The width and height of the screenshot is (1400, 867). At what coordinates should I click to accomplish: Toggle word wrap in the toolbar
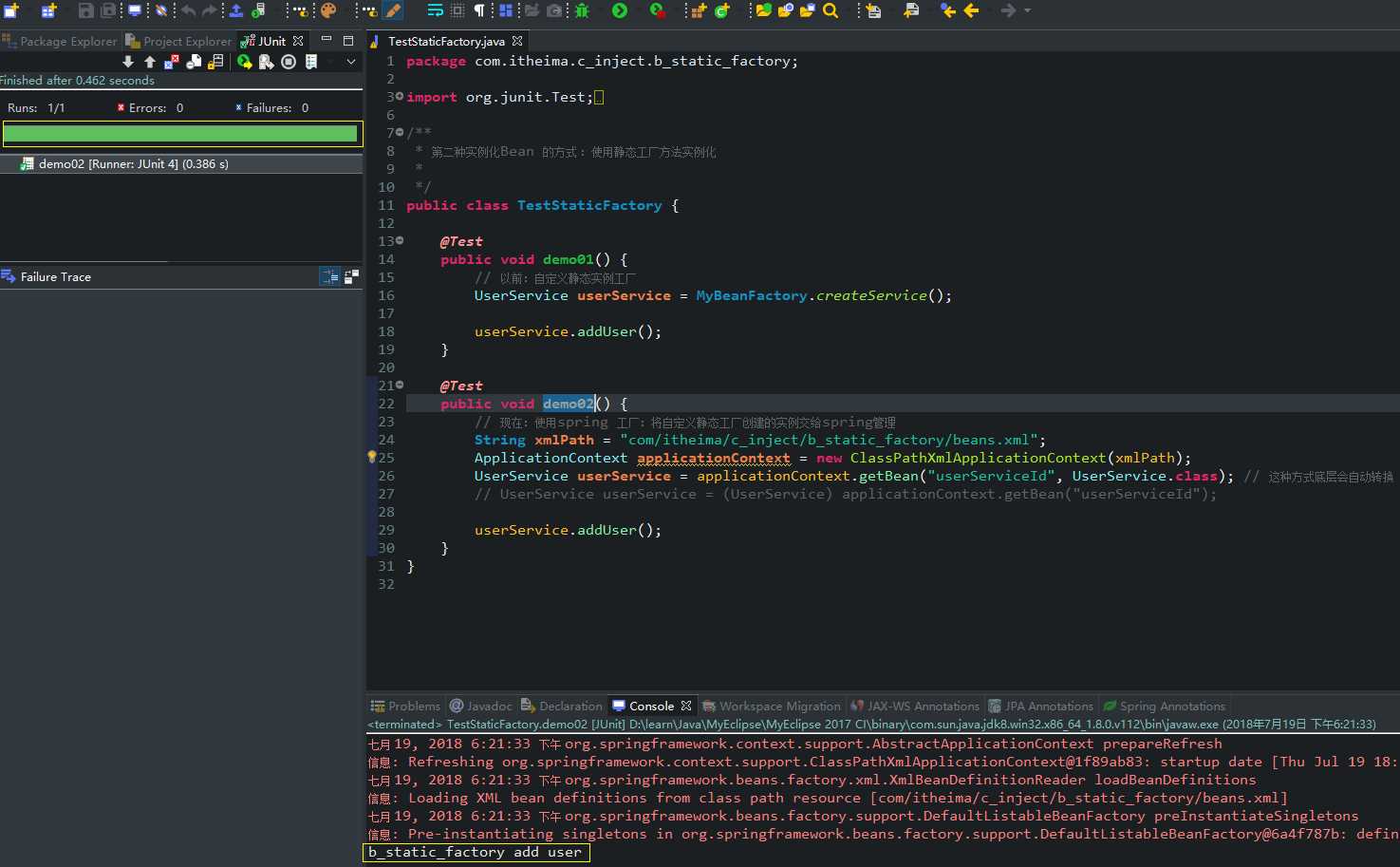435,10
